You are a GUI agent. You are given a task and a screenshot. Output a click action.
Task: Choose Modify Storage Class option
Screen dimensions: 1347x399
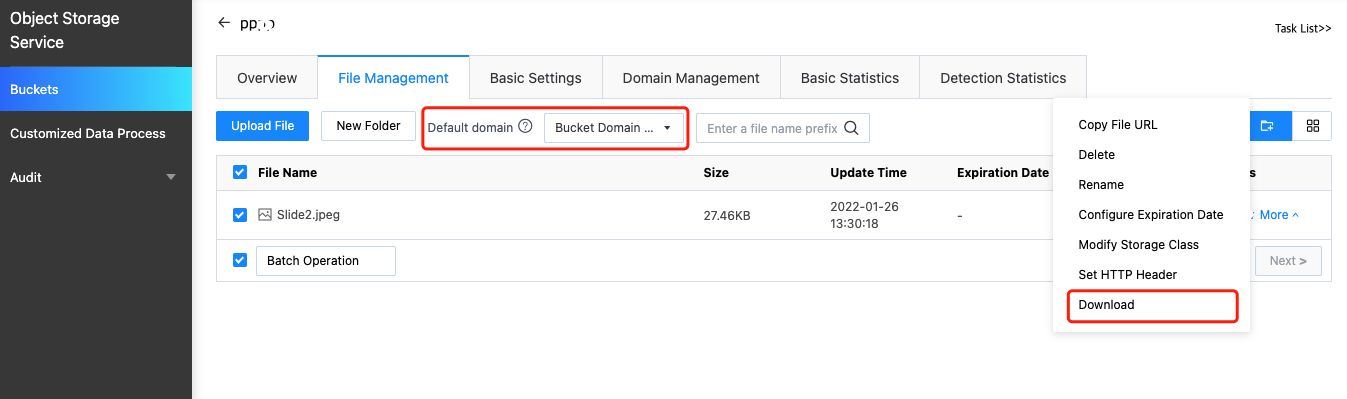pyautogui.click(x=1151, y=245)
